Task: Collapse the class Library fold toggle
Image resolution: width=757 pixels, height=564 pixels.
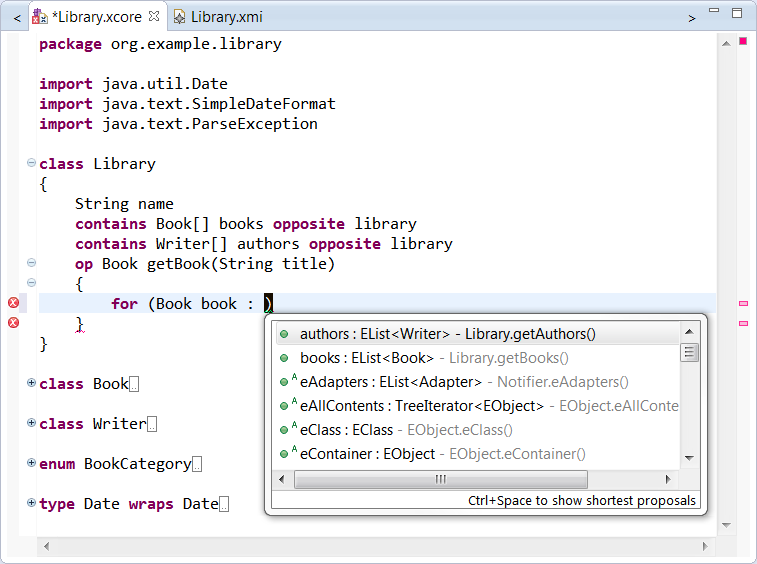Action: click(31, 163)
